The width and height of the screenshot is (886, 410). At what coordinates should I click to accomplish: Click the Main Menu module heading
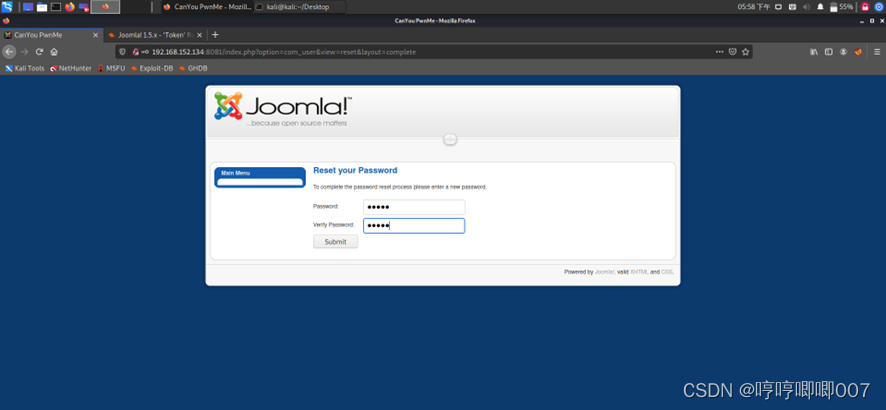point(236,173)
